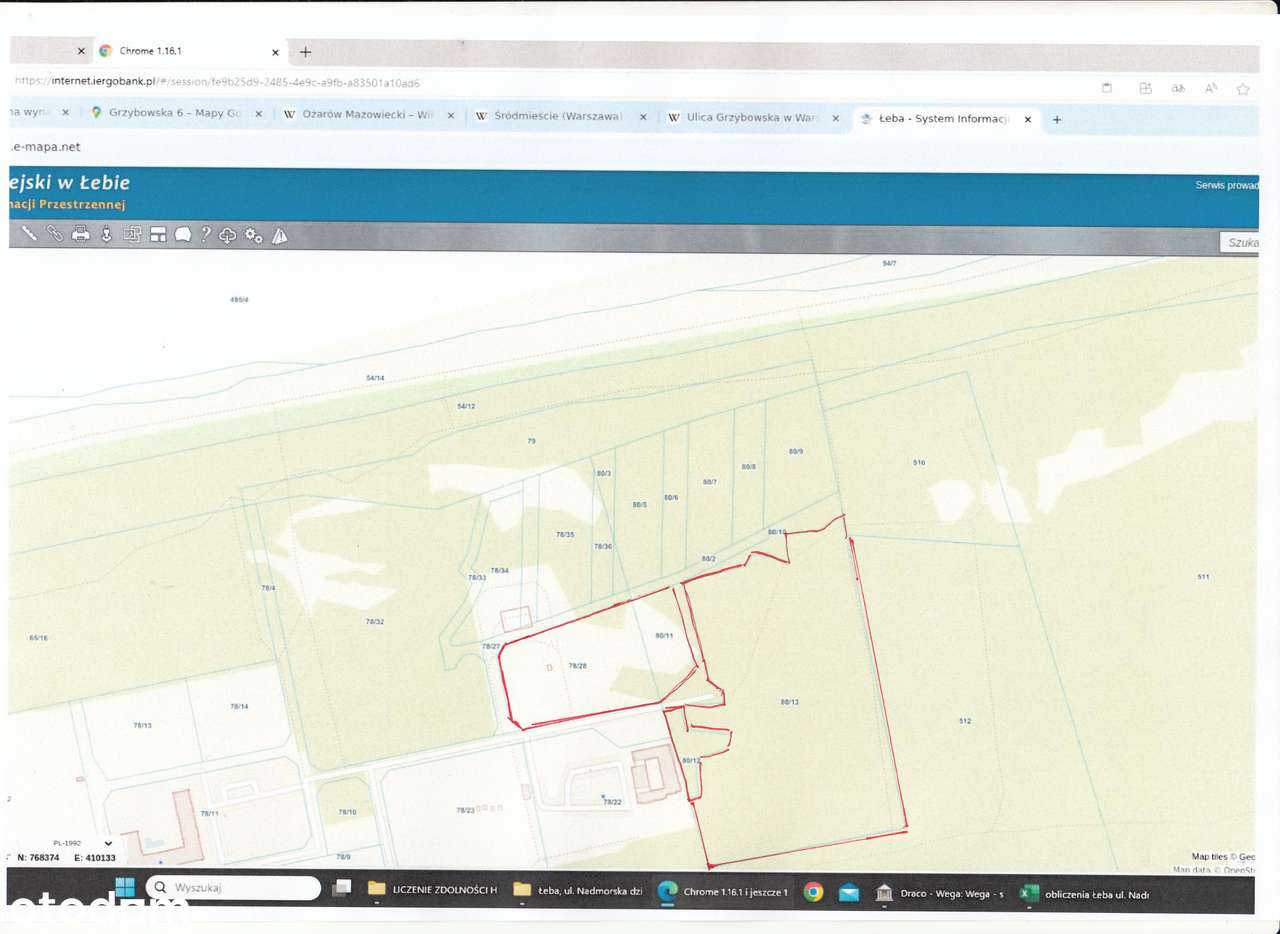Click the warning triangle icon in map toolbar
Viewport: 1280px width, 934px height.
click(x=280, y=235)
